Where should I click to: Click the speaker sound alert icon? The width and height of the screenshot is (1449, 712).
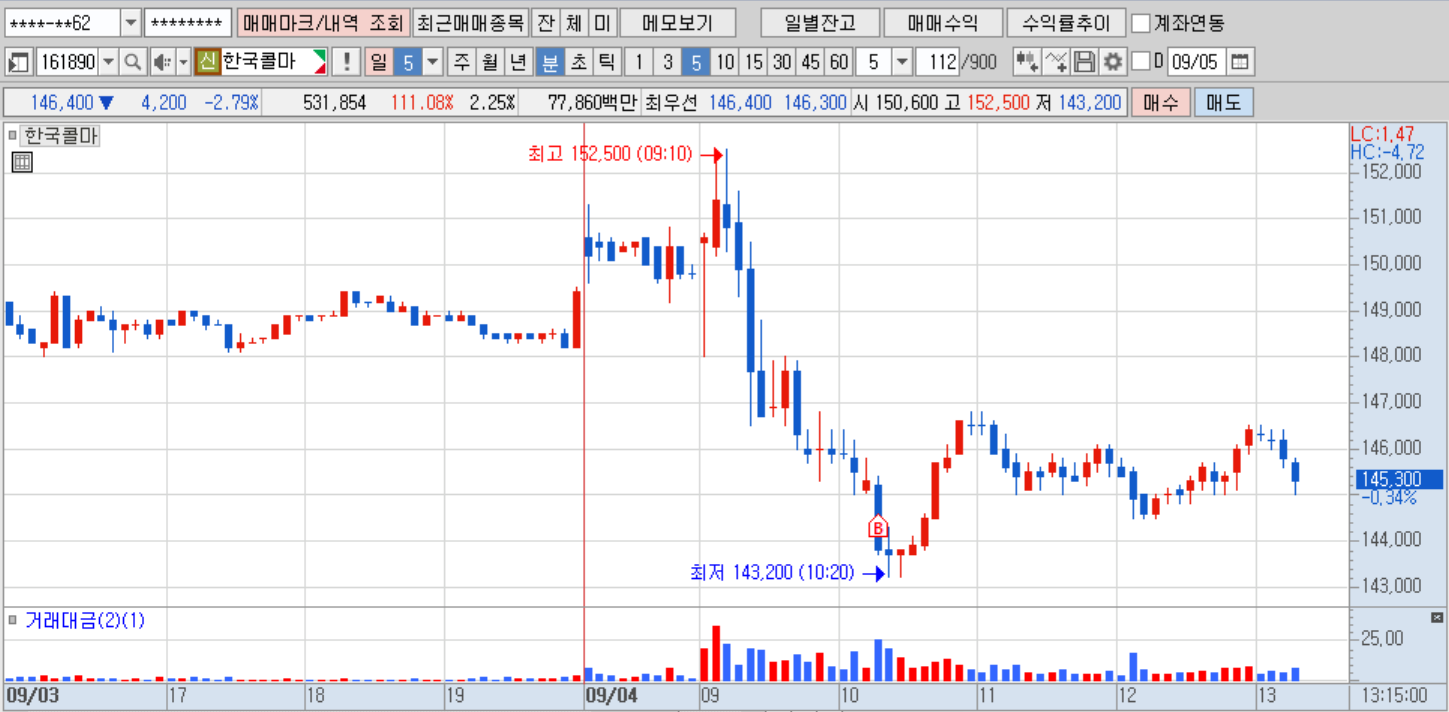tap(161, 62)
